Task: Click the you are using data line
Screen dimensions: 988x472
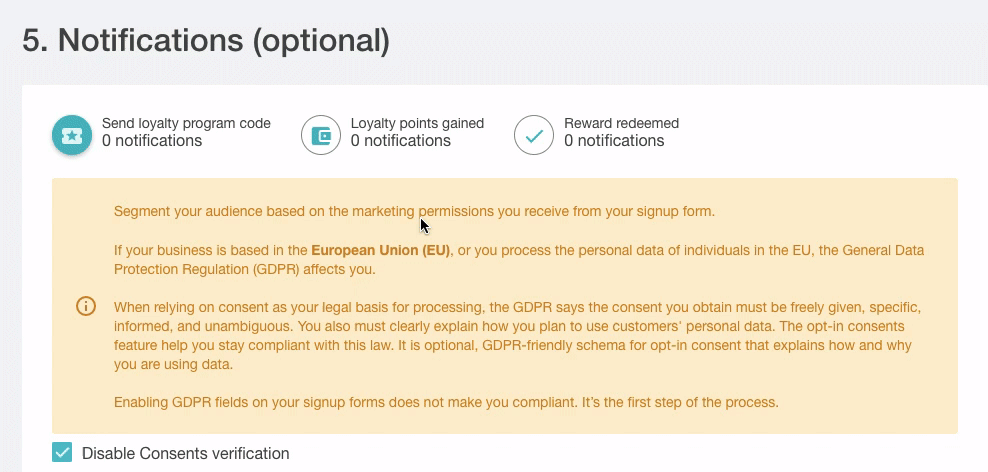Action: coord(173,365)
